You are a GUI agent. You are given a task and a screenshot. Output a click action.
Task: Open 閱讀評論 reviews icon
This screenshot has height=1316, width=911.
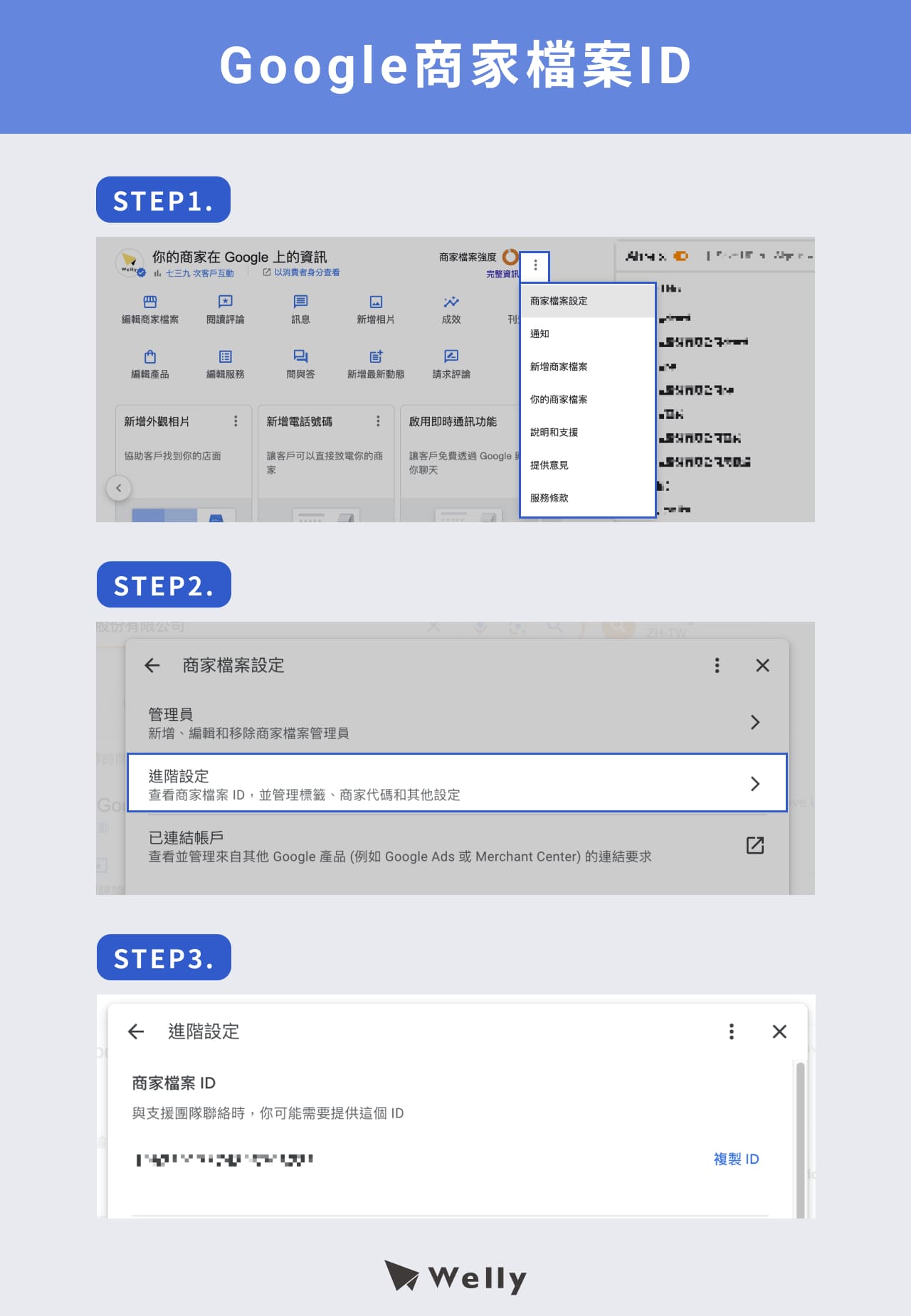click(225, 302)
